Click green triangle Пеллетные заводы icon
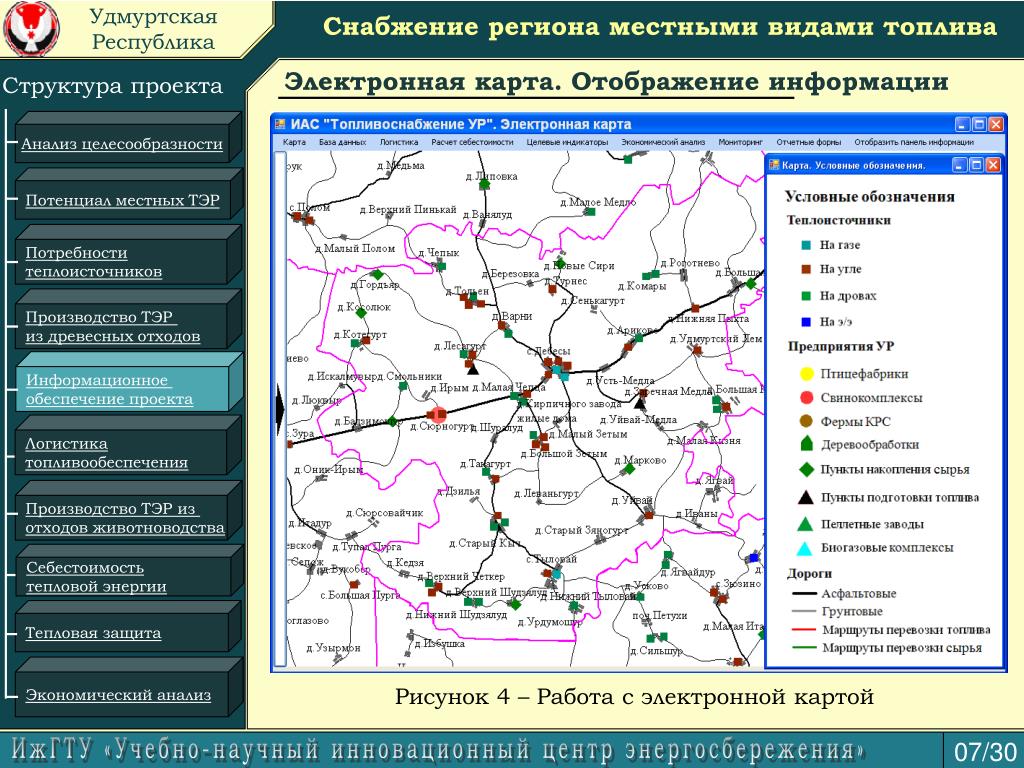The width and height of the screenshot is (1024, 768). 806,524
